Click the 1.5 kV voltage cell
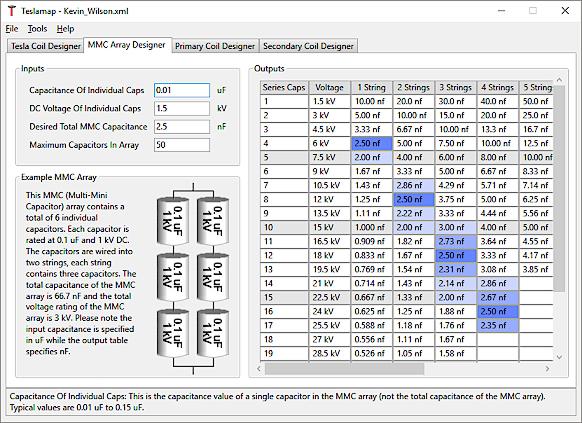Screen dimensions: 582x423 coord(329,101)
